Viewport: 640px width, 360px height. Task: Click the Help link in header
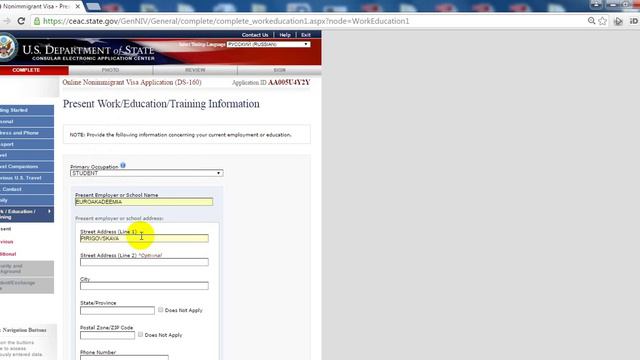coord(285,35)
